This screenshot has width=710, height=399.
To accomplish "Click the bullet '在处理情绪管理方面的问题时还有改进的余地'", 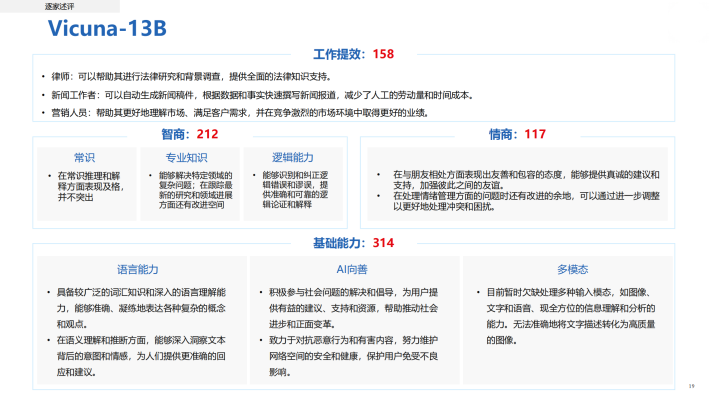I will [x=526, y=202].
